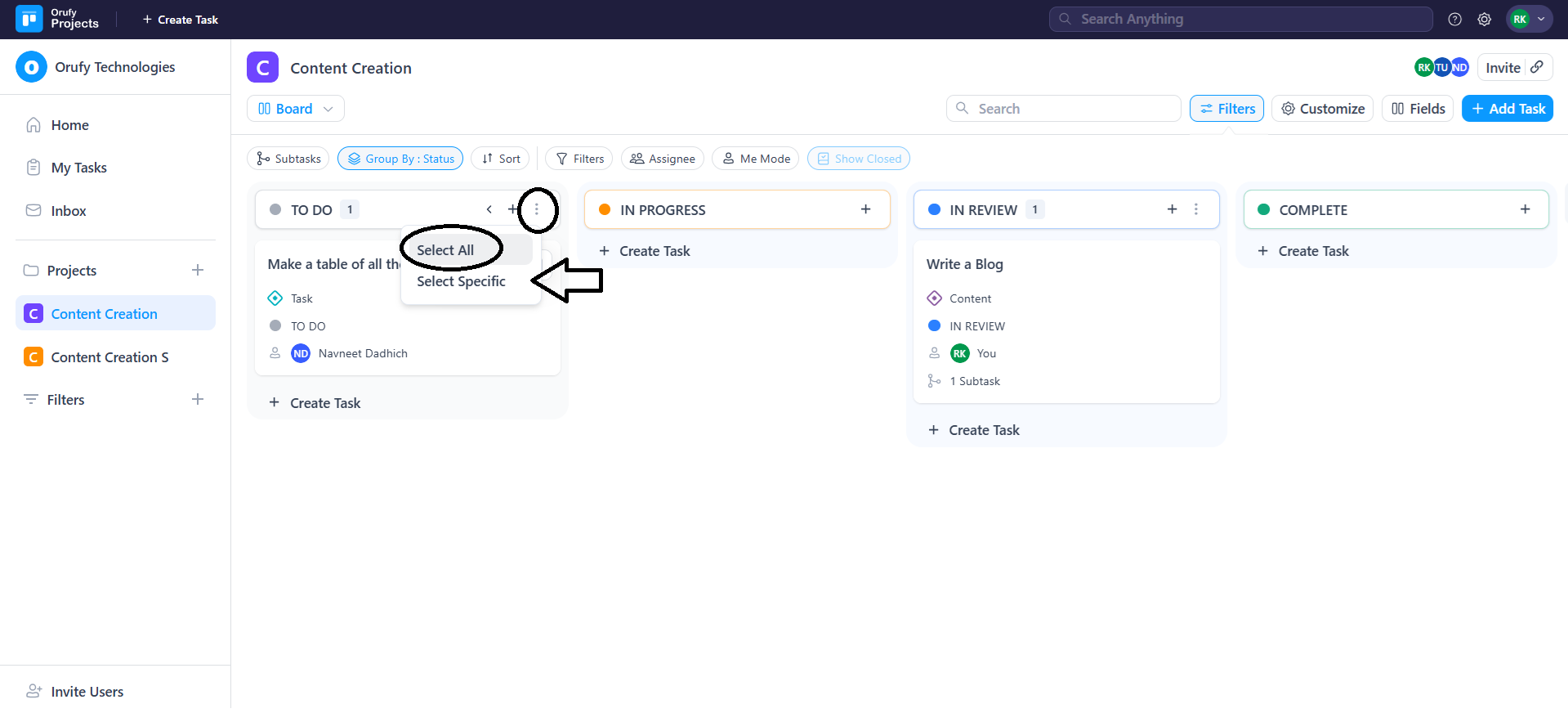Add task via IN PROGRESS plus icon

pyautogui.click(x=865, y=209)
